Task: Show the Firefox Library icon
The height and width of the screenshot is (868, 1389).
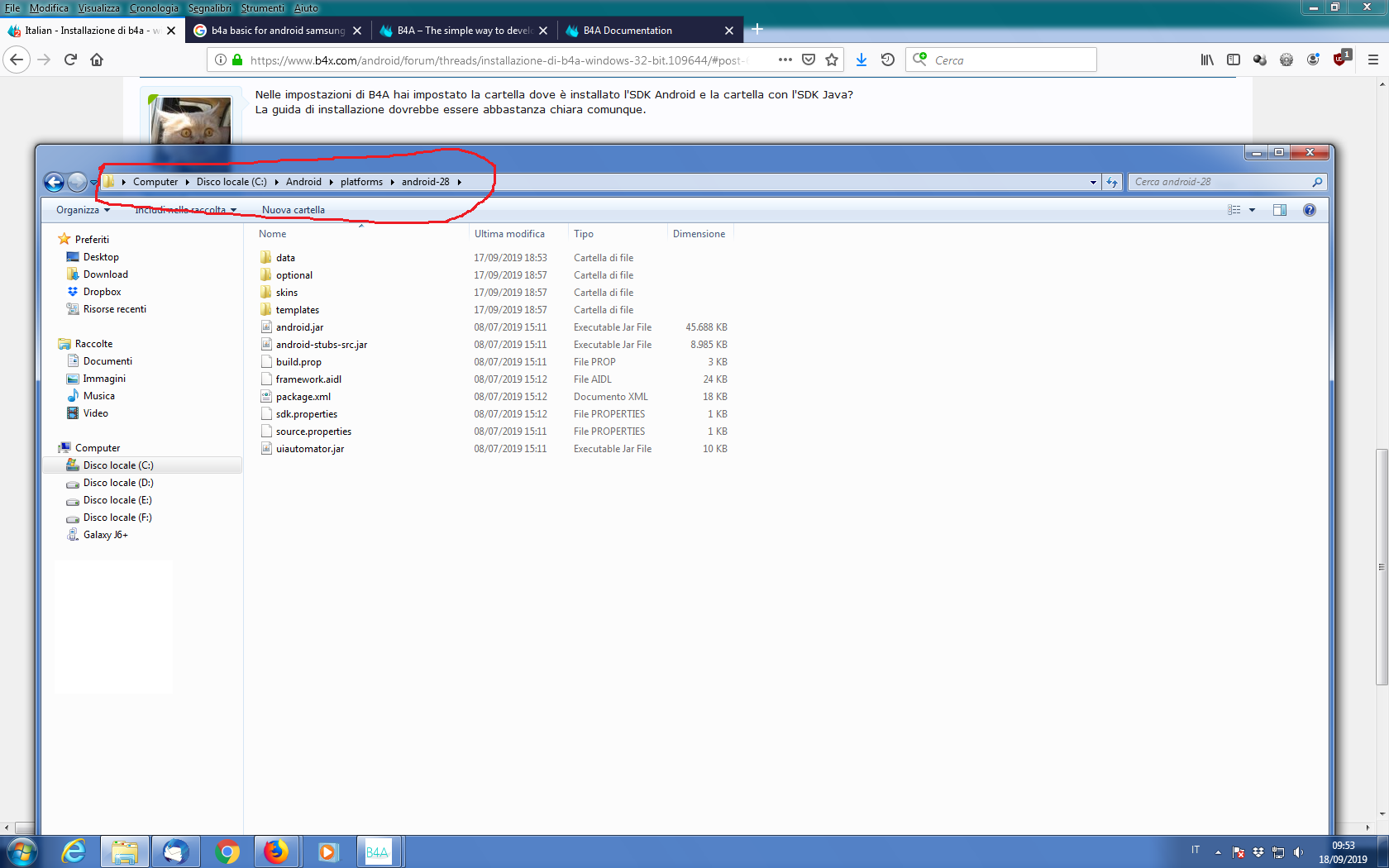Action: [x=1207, y=60]
